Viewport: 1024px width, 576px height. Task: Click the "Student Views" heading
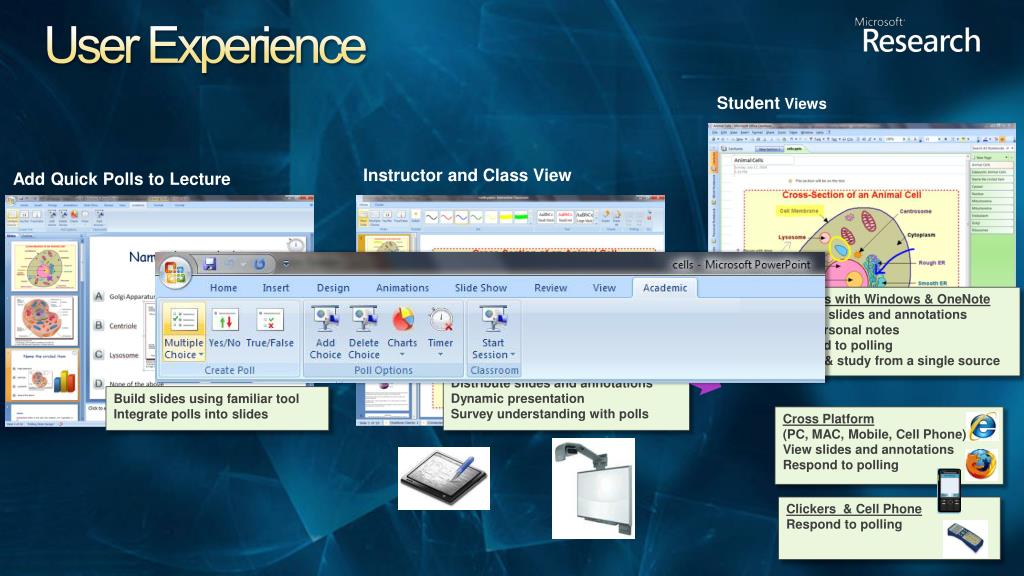[x=771, y=103]
